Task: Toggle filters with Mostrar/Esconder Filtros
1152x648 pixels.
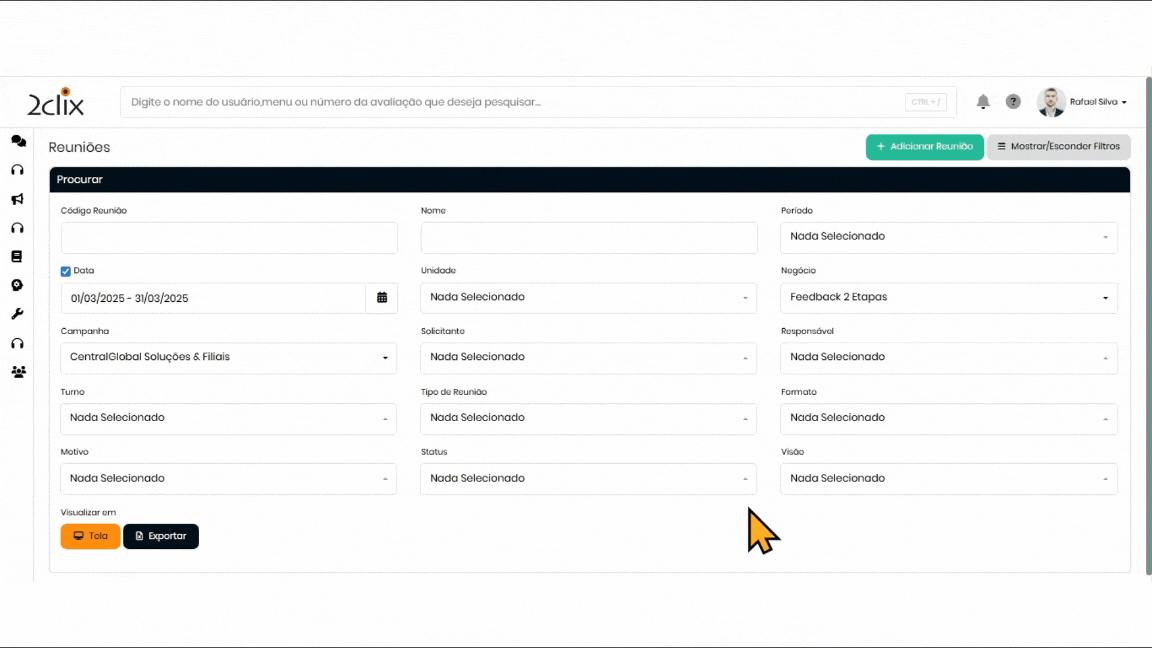Action: 1058,147
